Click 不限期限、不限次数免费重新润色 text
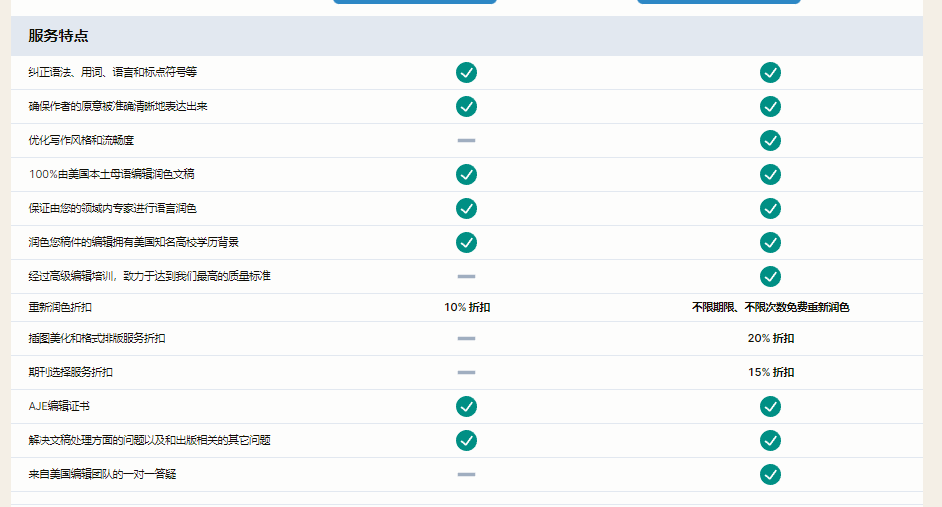 click(770, 308)
